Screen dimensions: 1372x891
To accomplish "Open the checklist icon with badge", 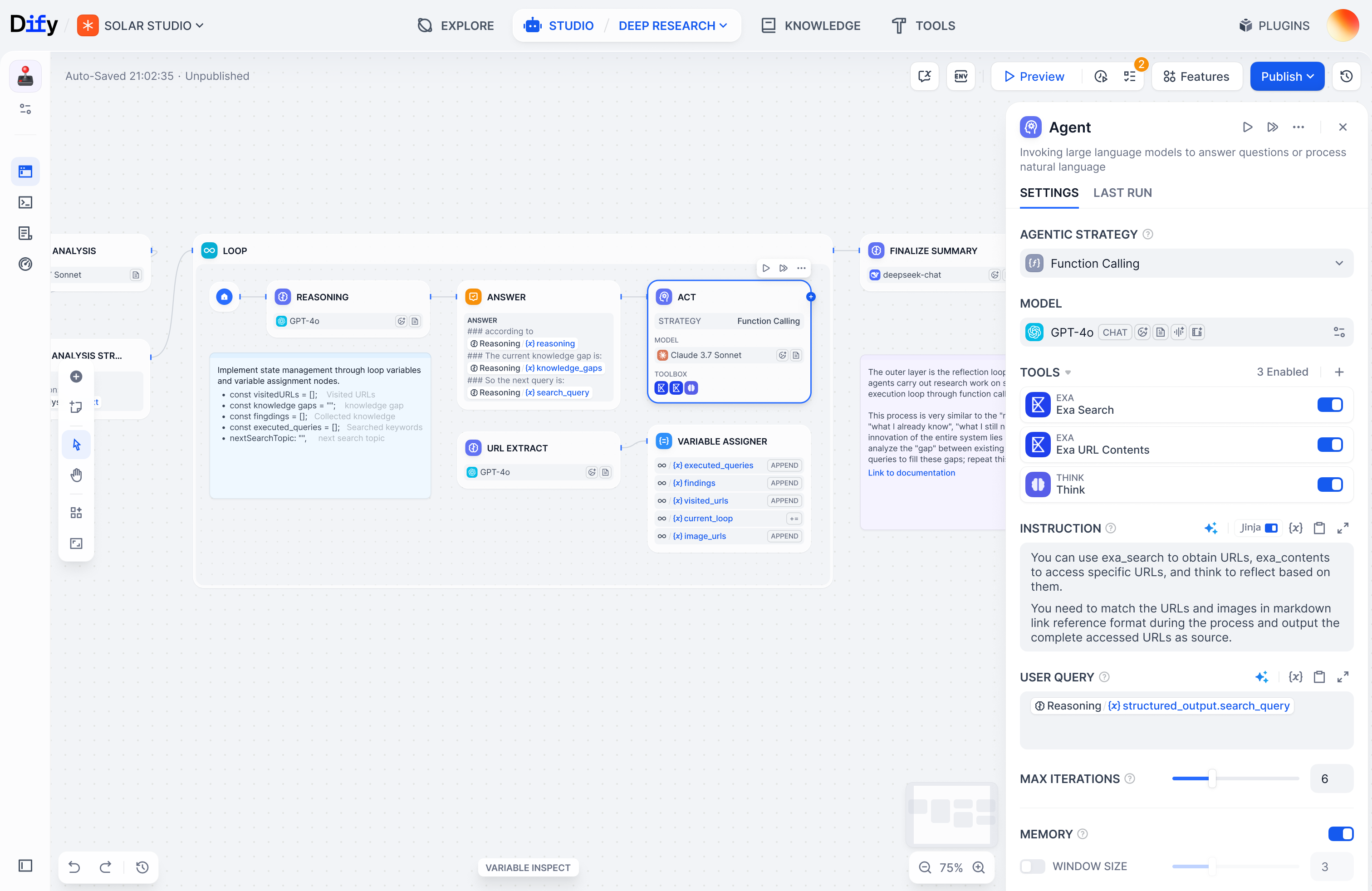I will coord(1130,76).
